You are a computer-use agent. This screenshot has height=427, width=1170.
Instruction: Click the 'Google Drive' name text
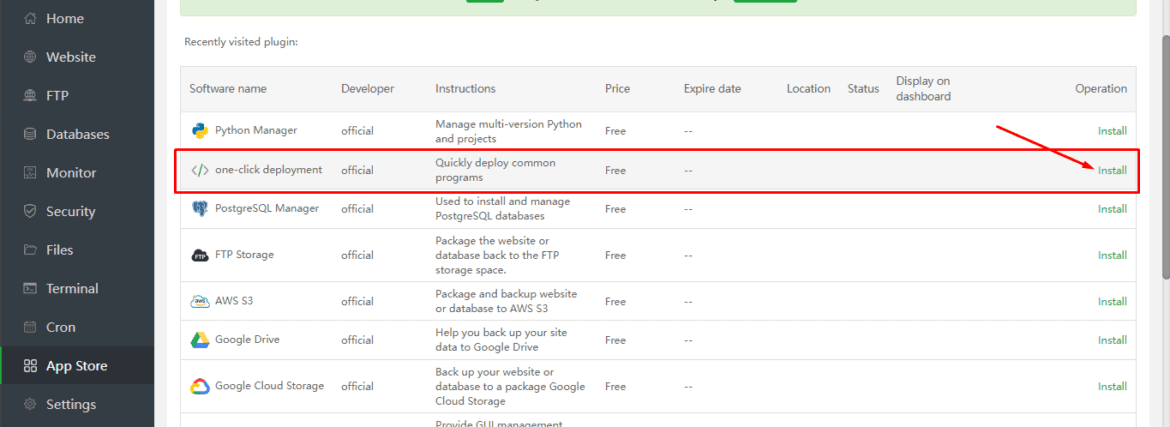248,339
